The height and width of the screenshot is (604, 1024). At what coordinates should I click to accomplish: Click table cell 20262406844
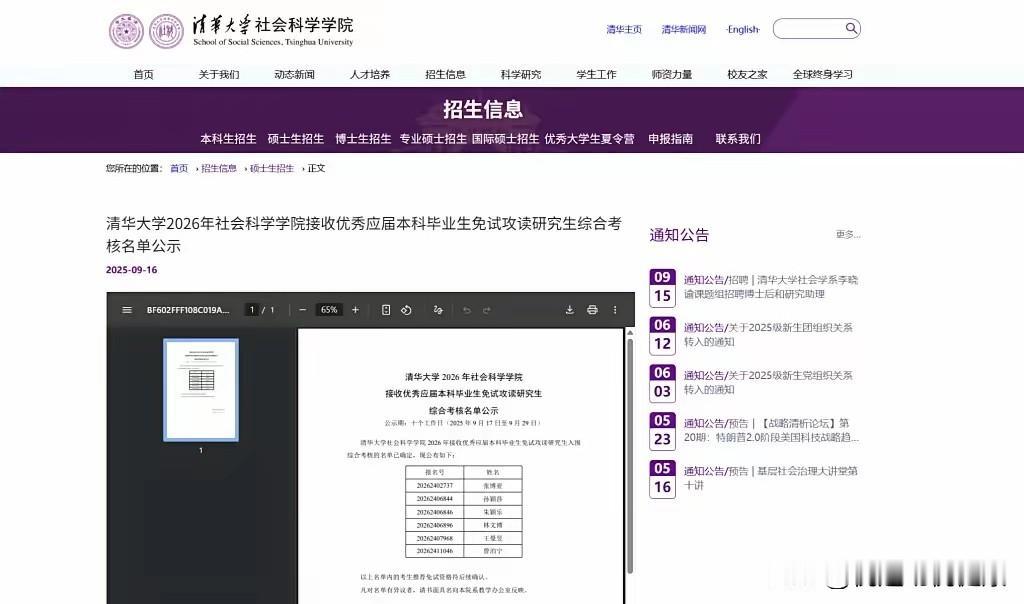(434, 499)
